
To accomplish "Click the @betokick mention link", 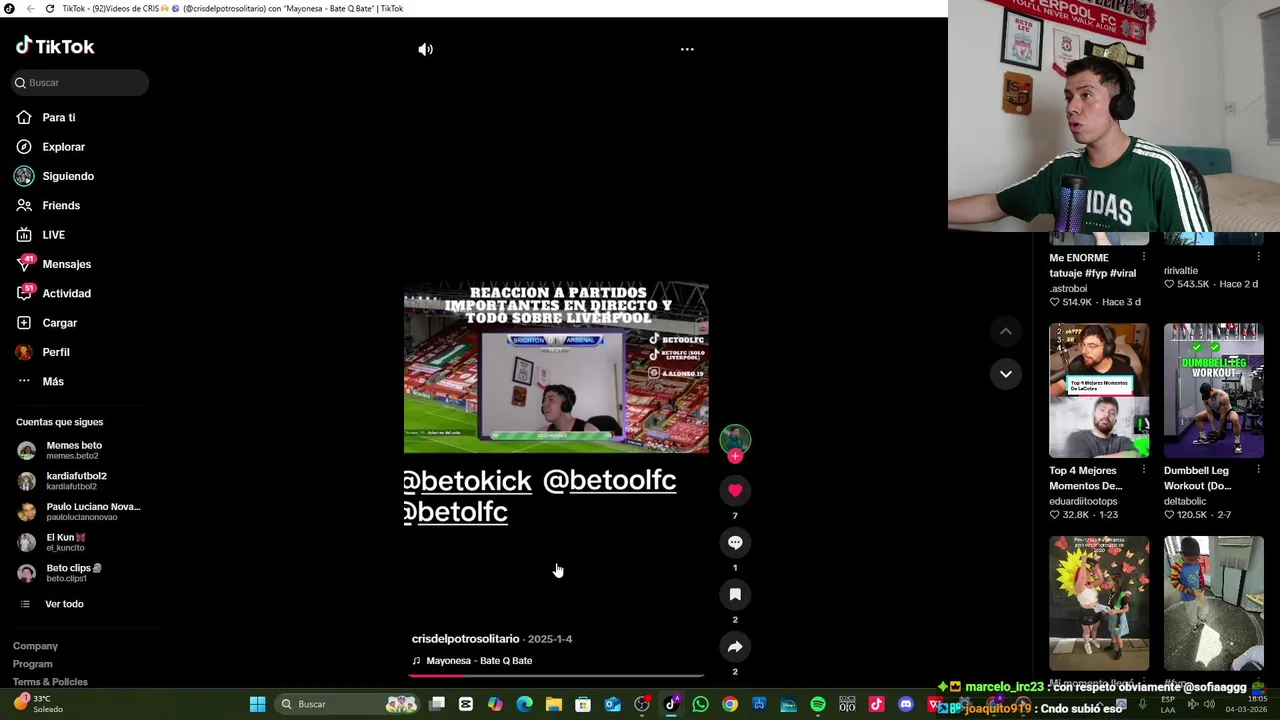I will pyautogui.click(x=467, y=481).
